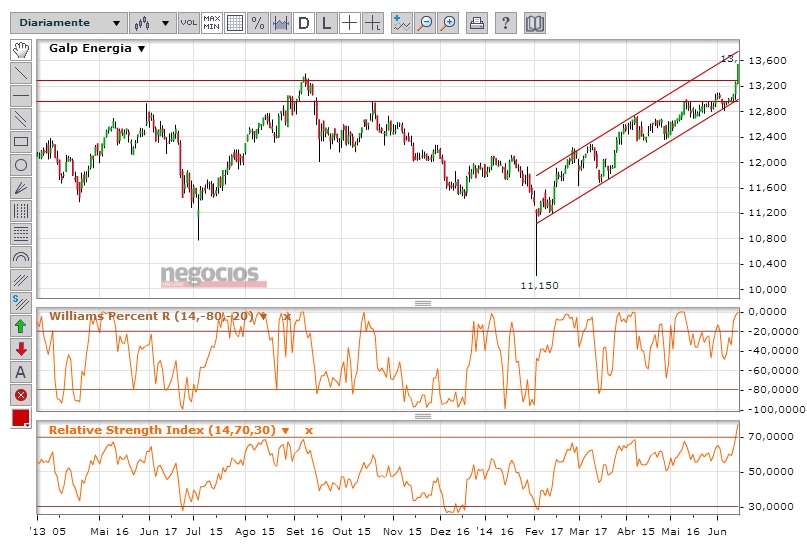The width and height of the screenshot is (807, 545).
Task: Click the Jun date axis label
Action: click(x=717, y=532)
